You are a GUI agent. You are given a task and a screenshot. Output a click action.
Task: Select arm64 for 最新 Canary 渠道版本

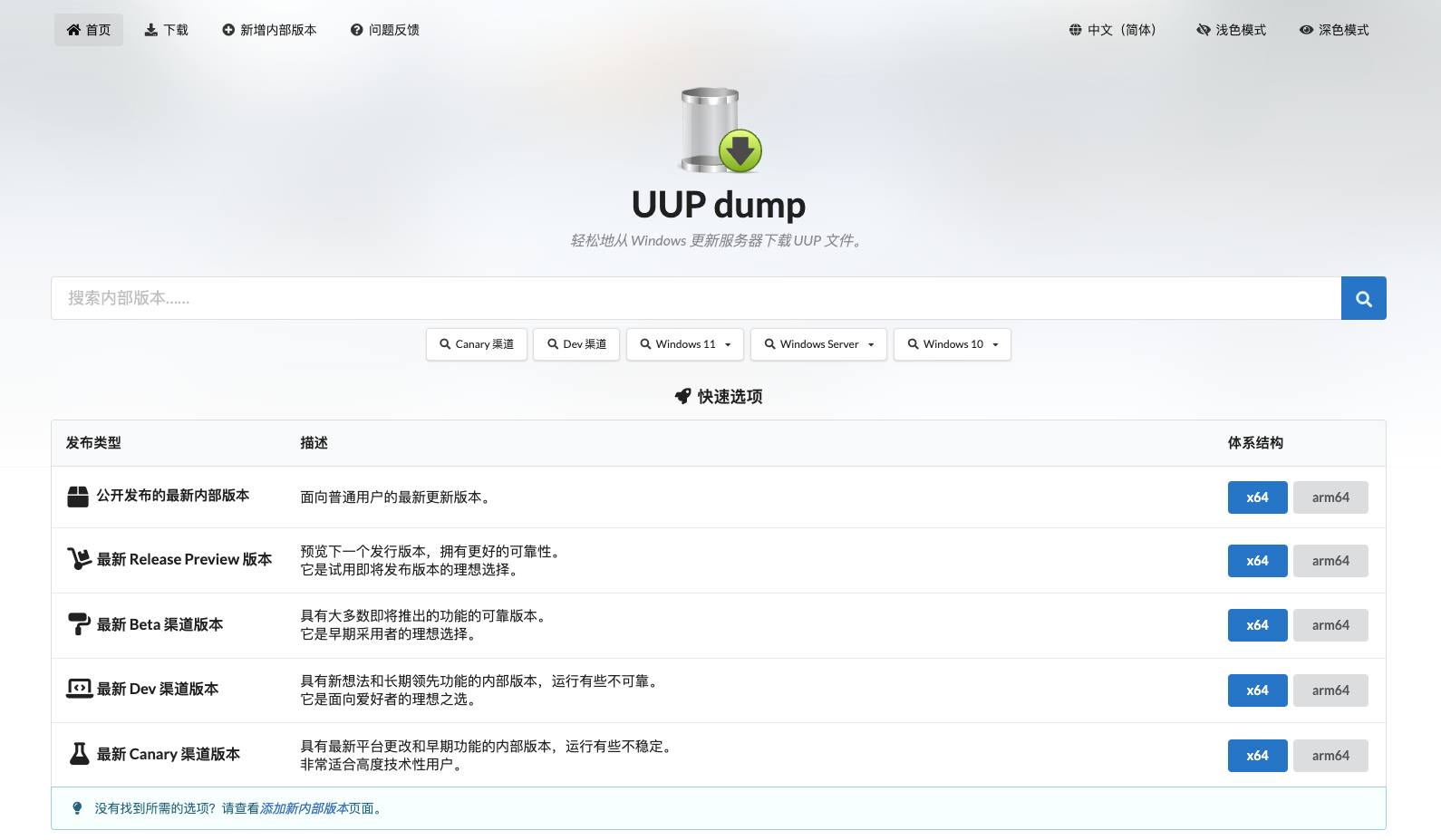(x=1330, y=756)
